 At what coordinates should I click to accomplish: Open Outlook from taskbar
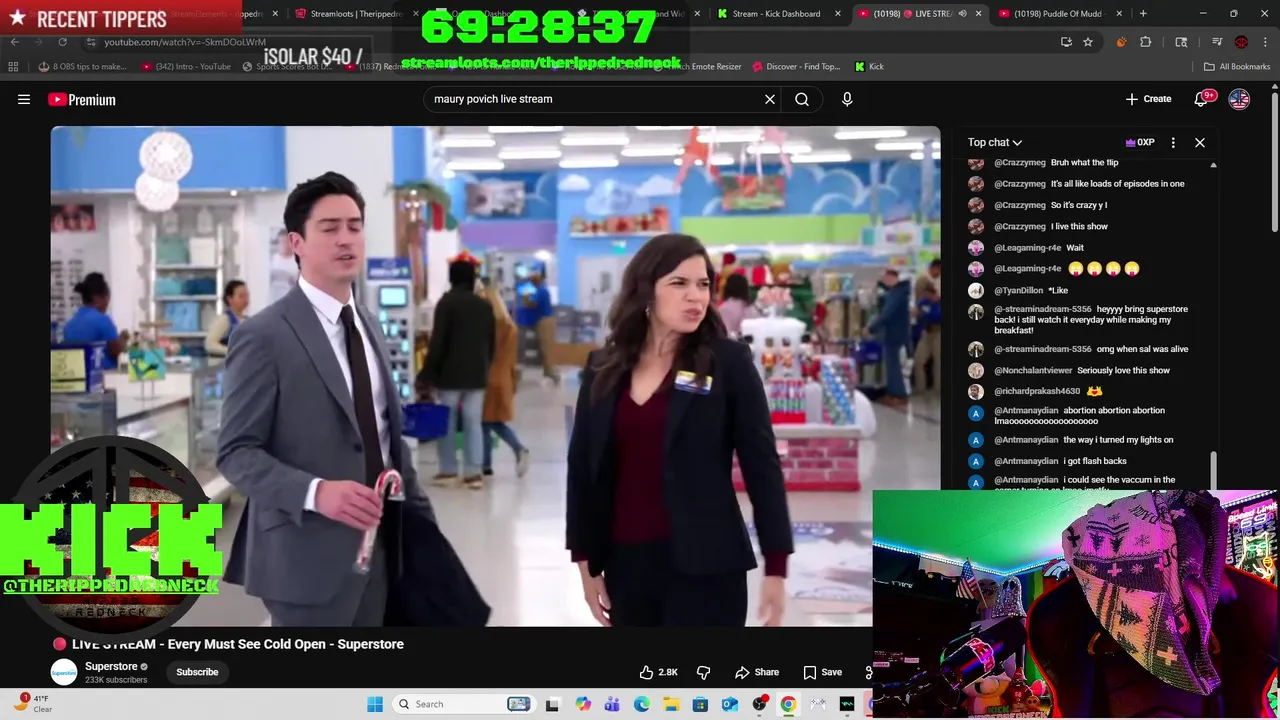pos(730,704)
